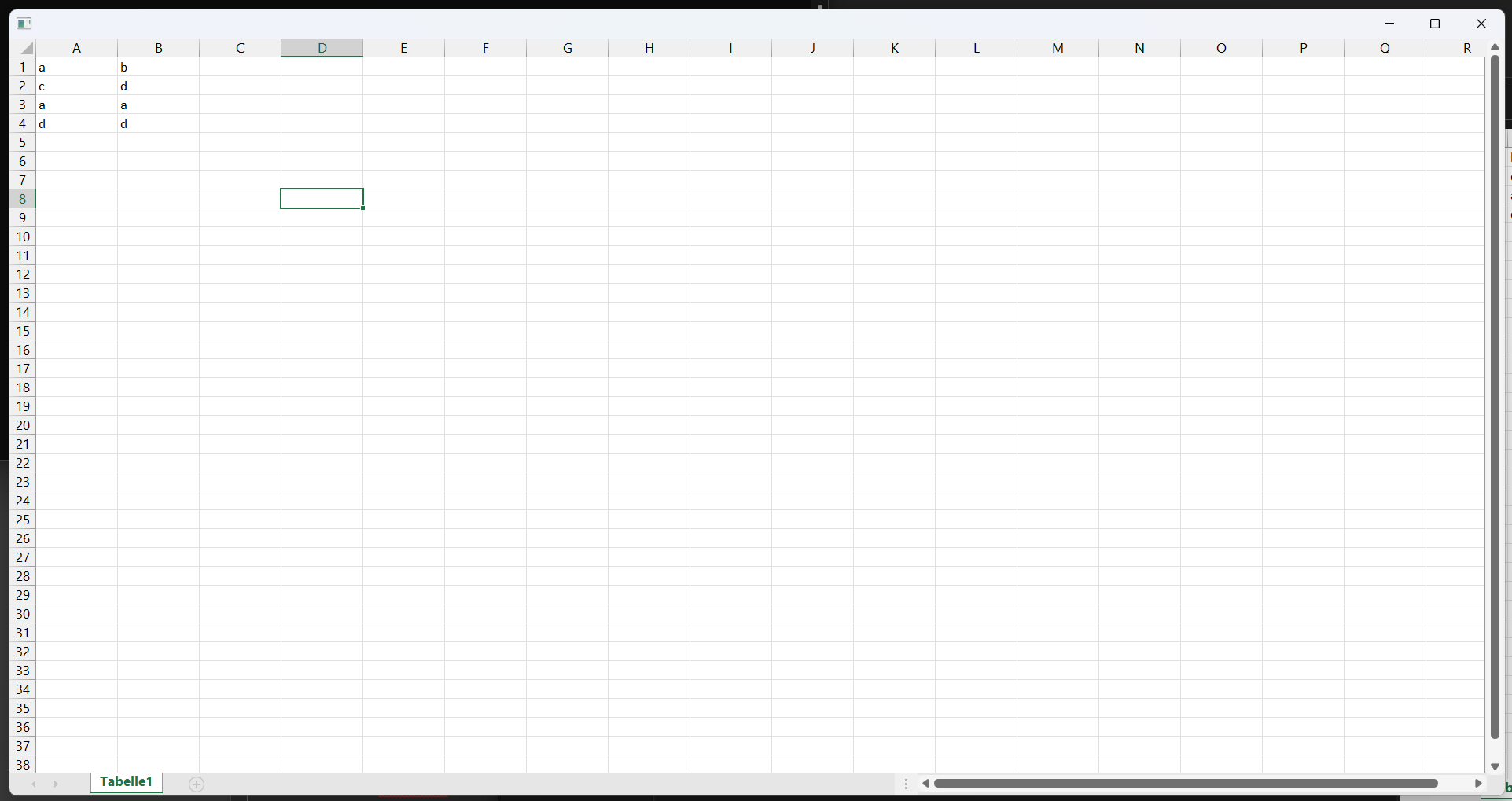Screen dimensions: 1512x801
Task: Click horizontal scrollbar right arrow
Action: pos(1478,784)
